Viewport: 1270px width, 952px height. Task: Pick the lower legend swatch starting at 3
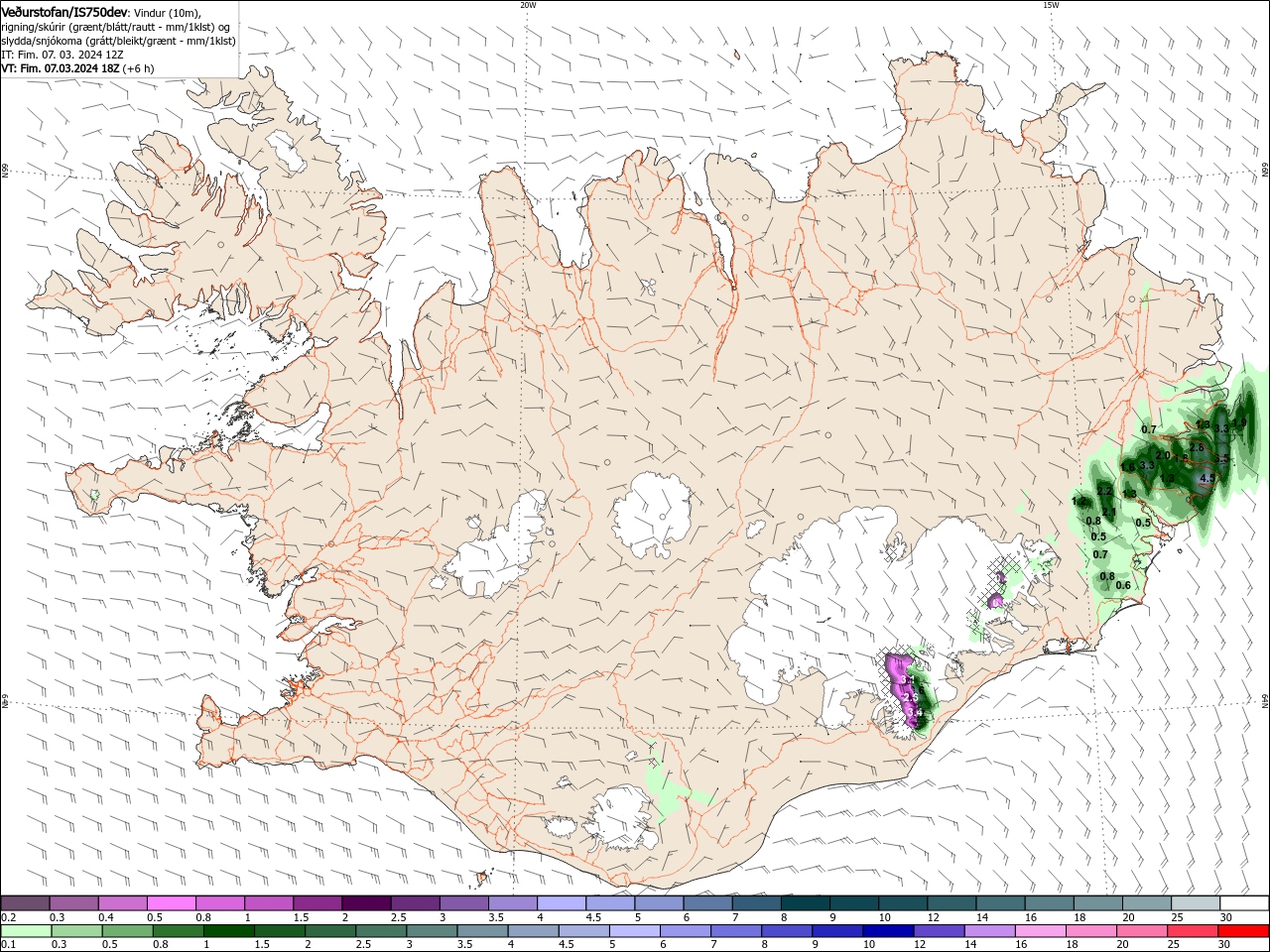pyautogui.click(x=432, y=931)
